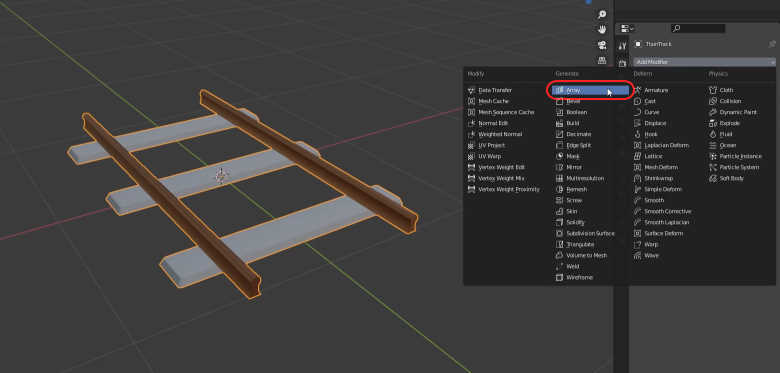Viewport: 780px width, 373px height.
Task: Open the properties editor type dropdown
Action: (627, 29)
